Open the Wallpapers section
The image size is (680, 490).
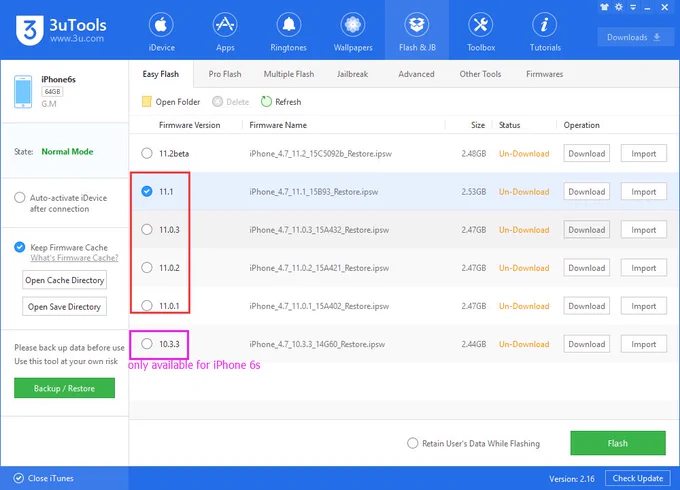pos(353,32)
